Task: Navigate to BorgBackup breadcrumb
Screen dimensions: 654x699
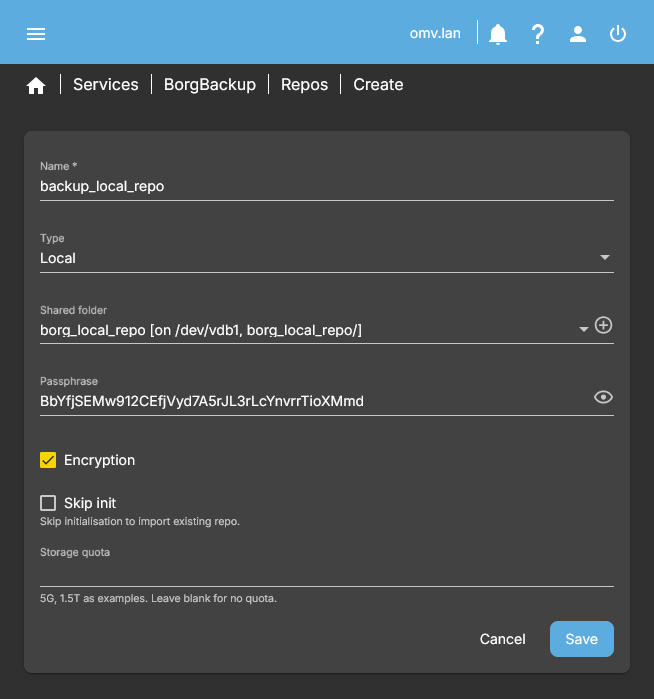Action: tap(210, 85)
